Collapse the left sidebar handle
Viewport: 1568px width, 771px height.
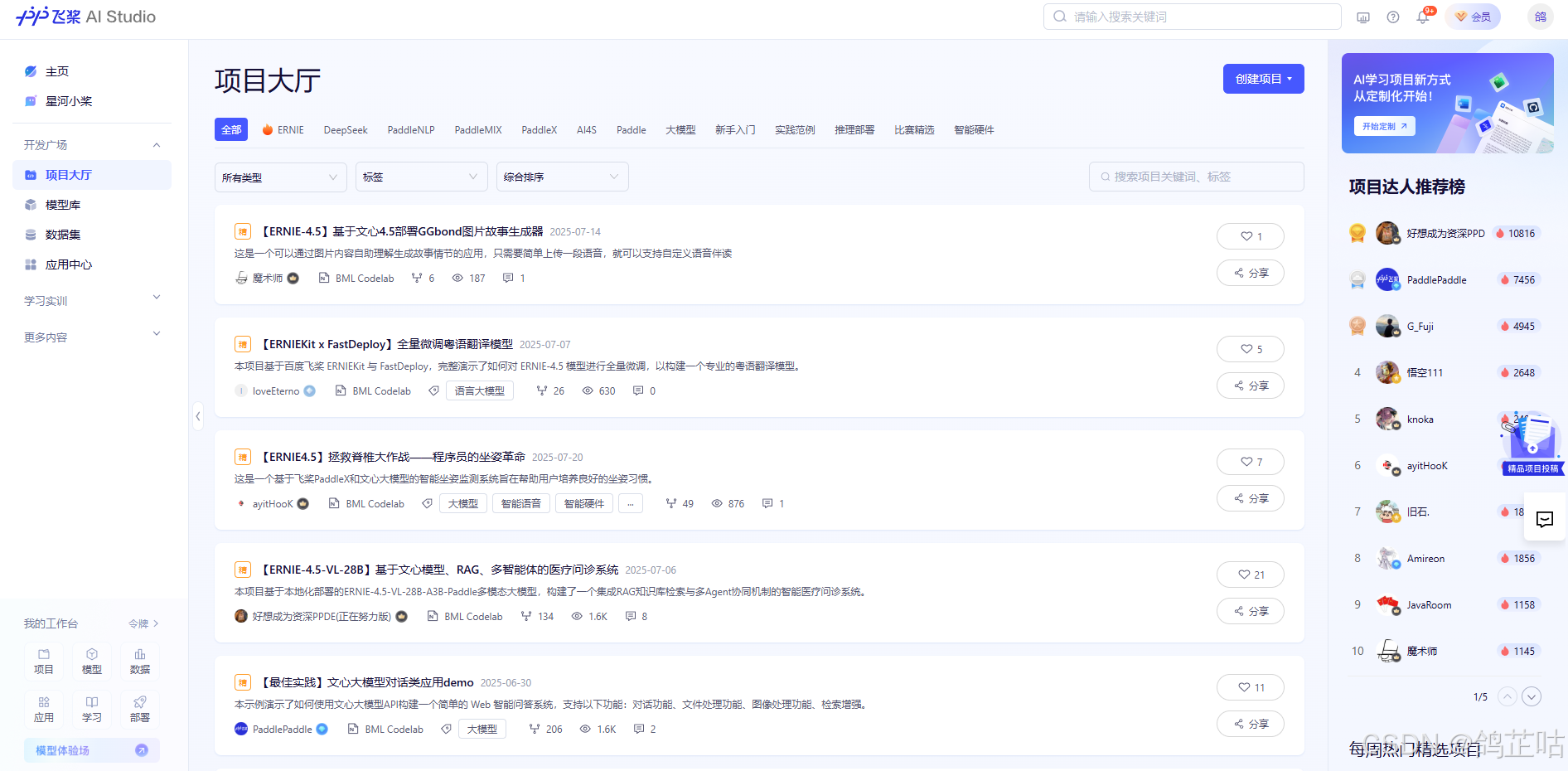coord(198,416)
